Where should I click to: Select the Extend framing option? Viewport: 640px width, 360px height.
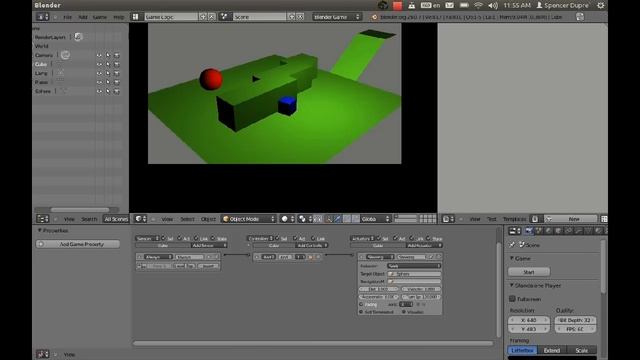click(x=552, y=350)
